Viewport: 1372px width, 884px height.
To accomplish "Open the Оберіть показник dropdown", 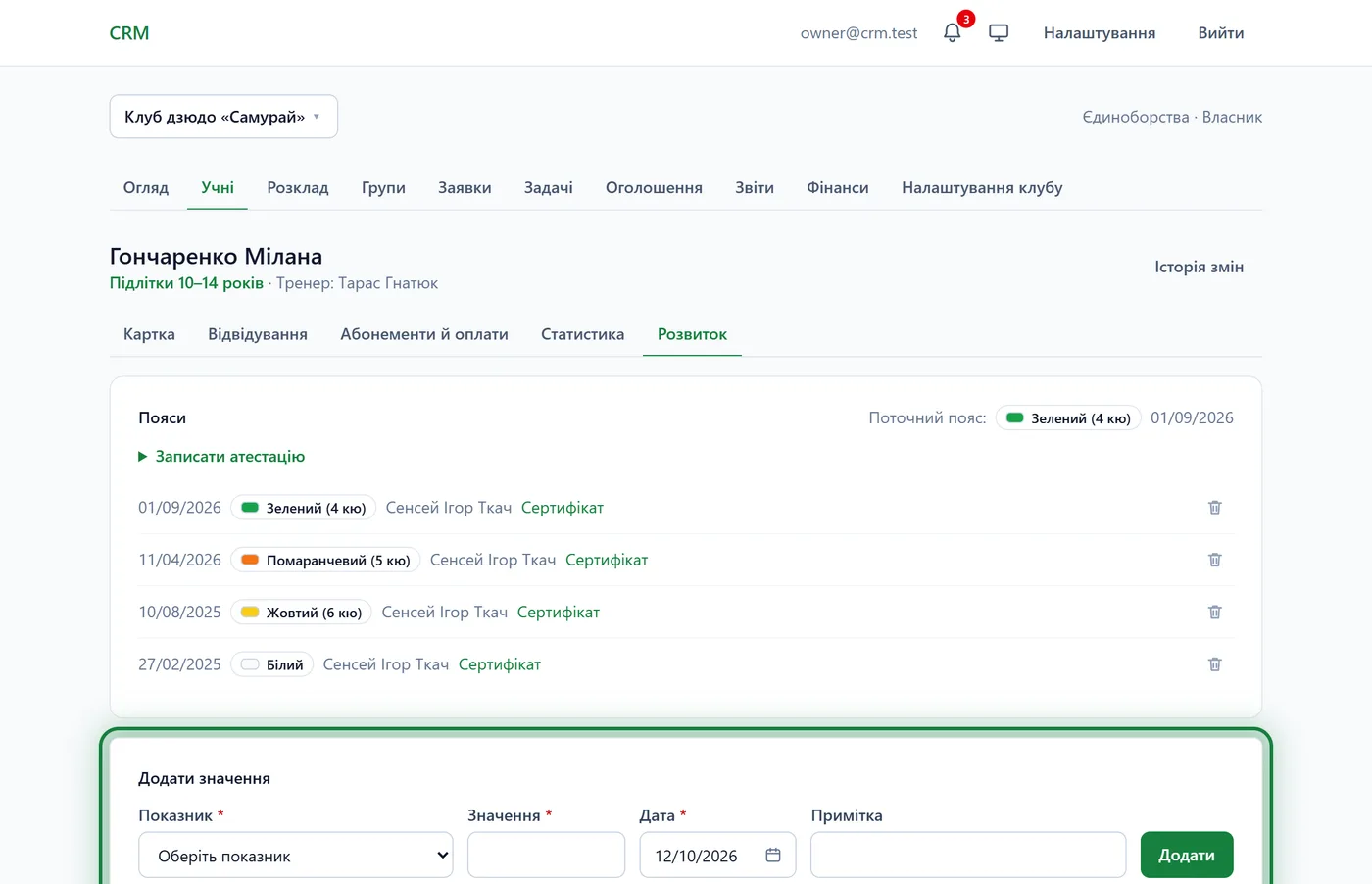I will click(x=296, y=856).
